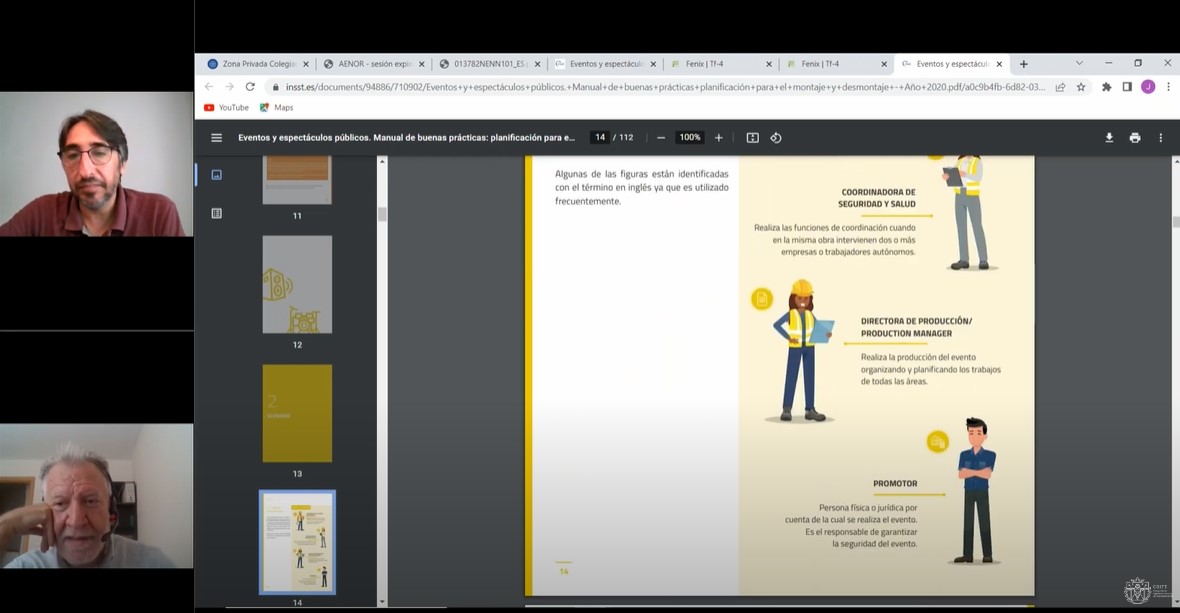Toggle the PDF sidebar menu icon

[217, 138]
